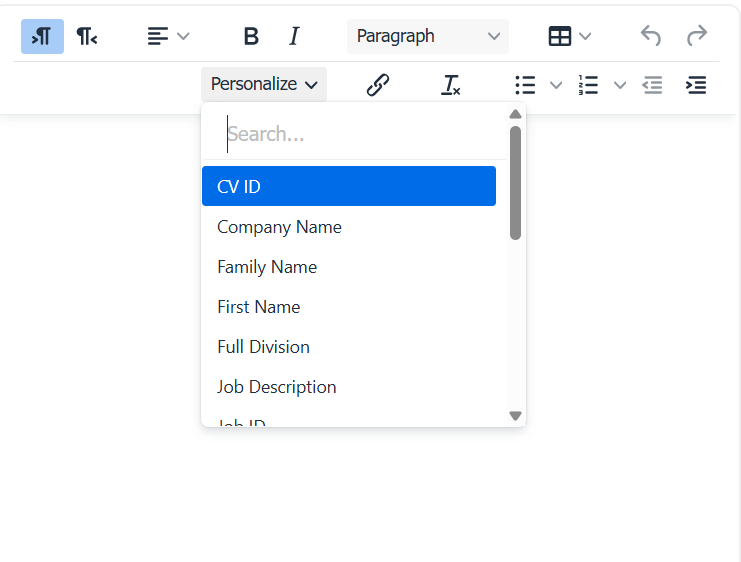Click the scroll down arrow in list
The height and width of the screenshot is (562, 741).
pos(516,415)
